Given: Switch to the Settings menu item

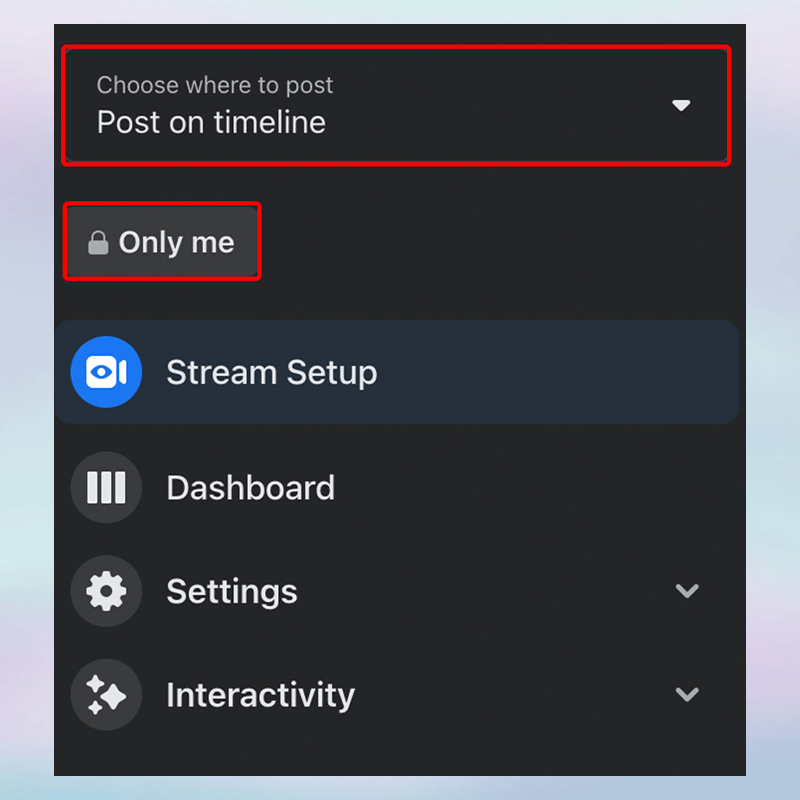Looking at the screenshot, I should point(231,591).
